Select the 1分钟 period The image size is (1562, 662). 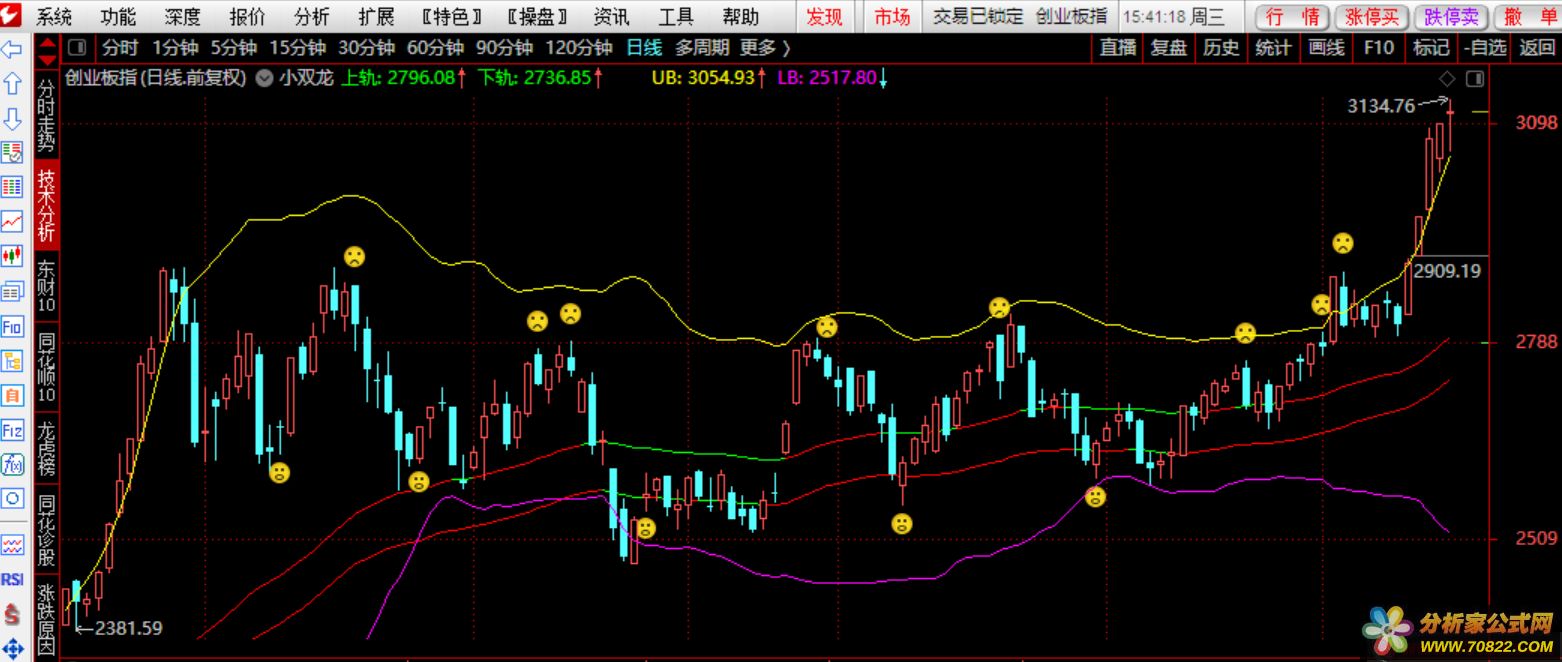[x=176, y=48]
